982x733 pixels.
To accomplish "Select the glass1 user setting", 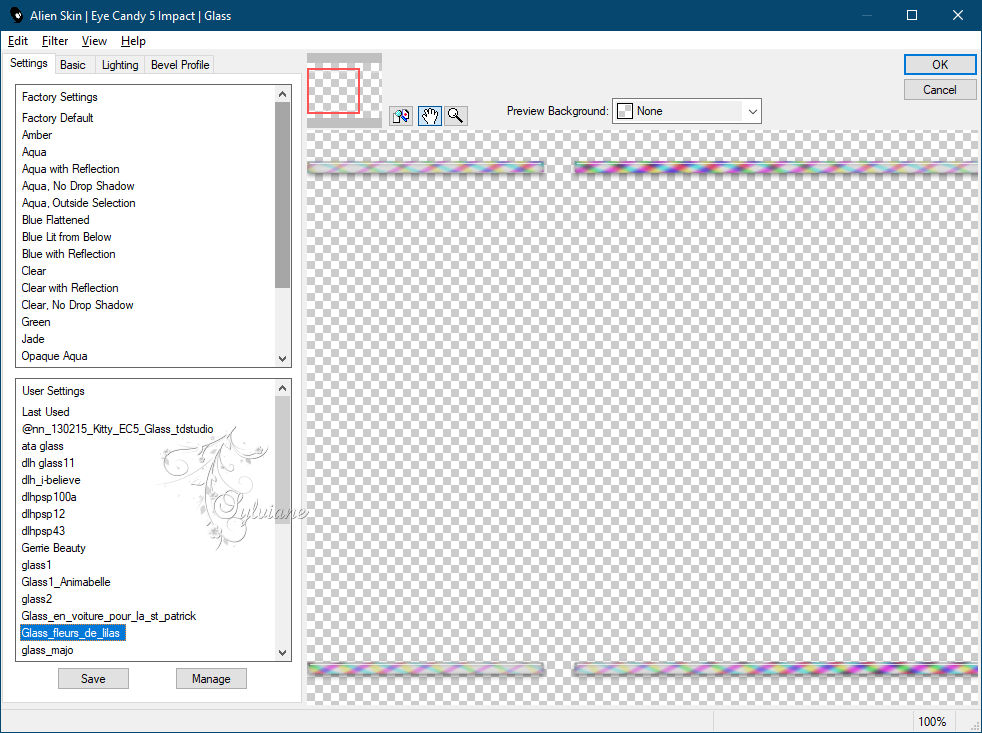I will pyautogui.click(x=36, y=565).
